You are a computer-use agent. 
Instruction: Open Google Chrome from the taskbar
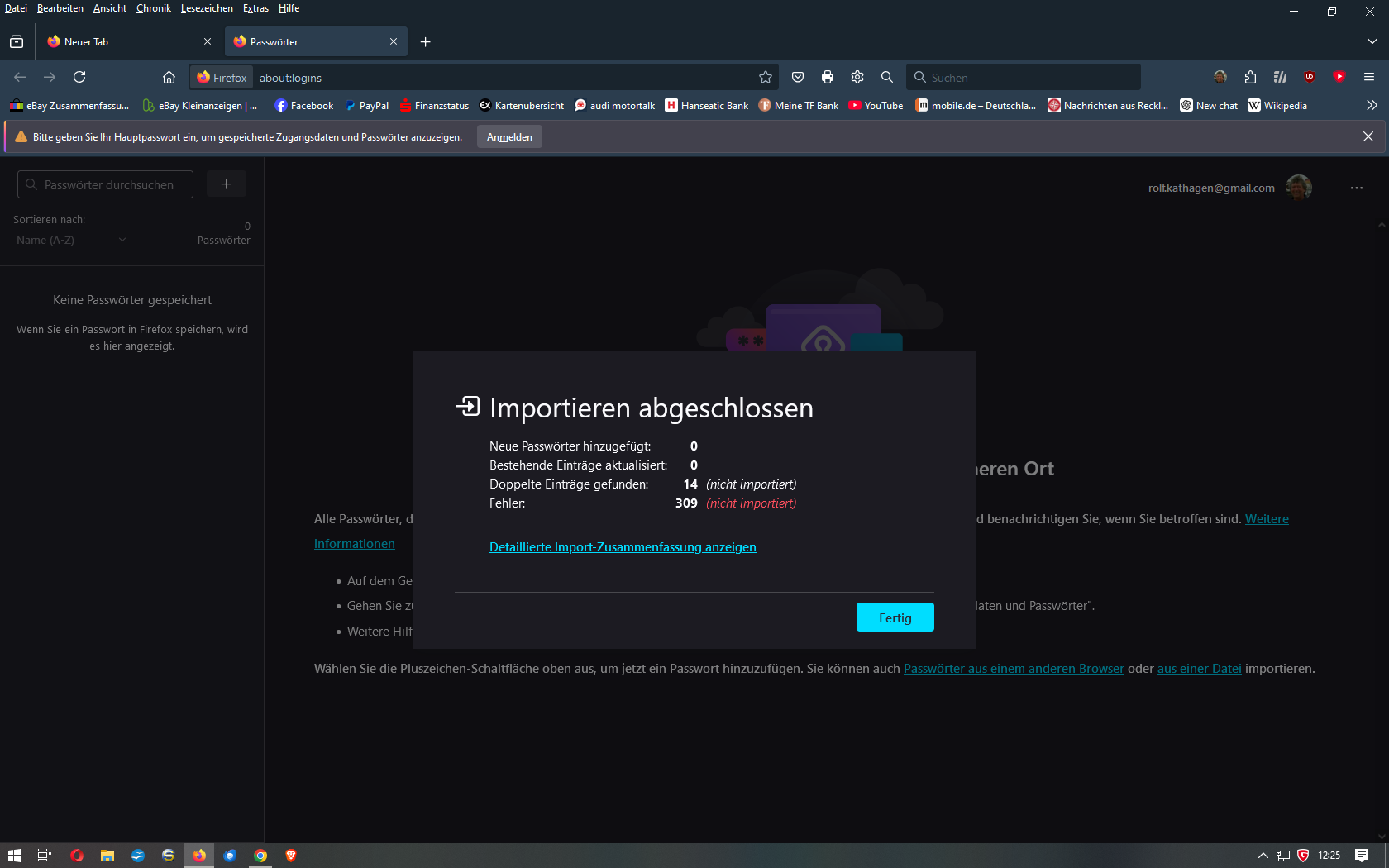point(260,856)
